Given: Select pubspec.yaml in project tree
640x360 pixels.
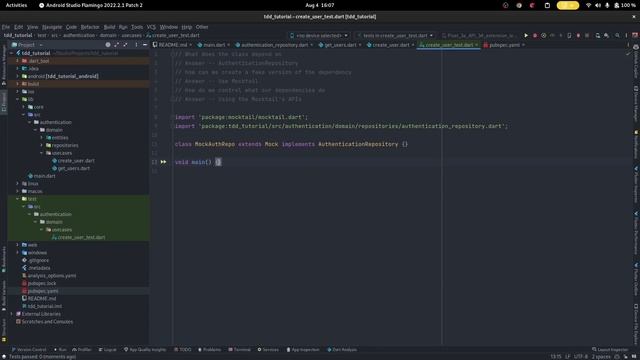Looking at the screenshot, I should click(x=42, y=291).
